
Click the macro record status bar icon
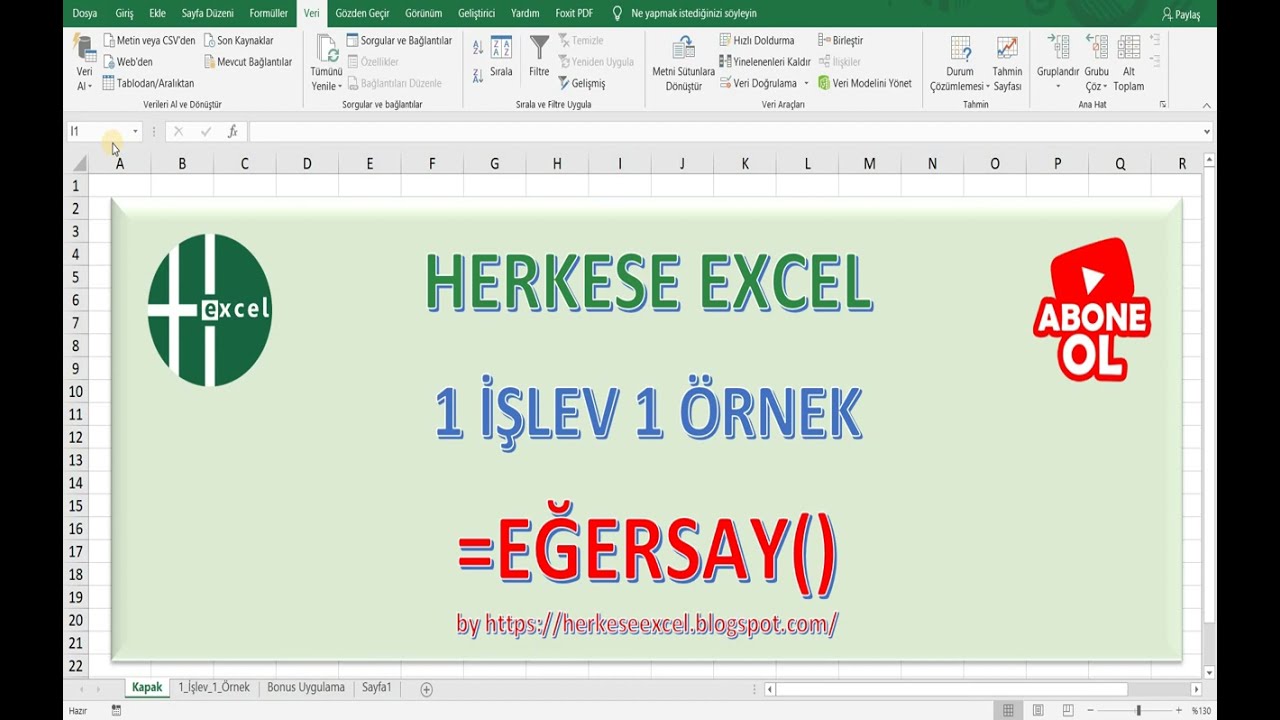[117, 710]
